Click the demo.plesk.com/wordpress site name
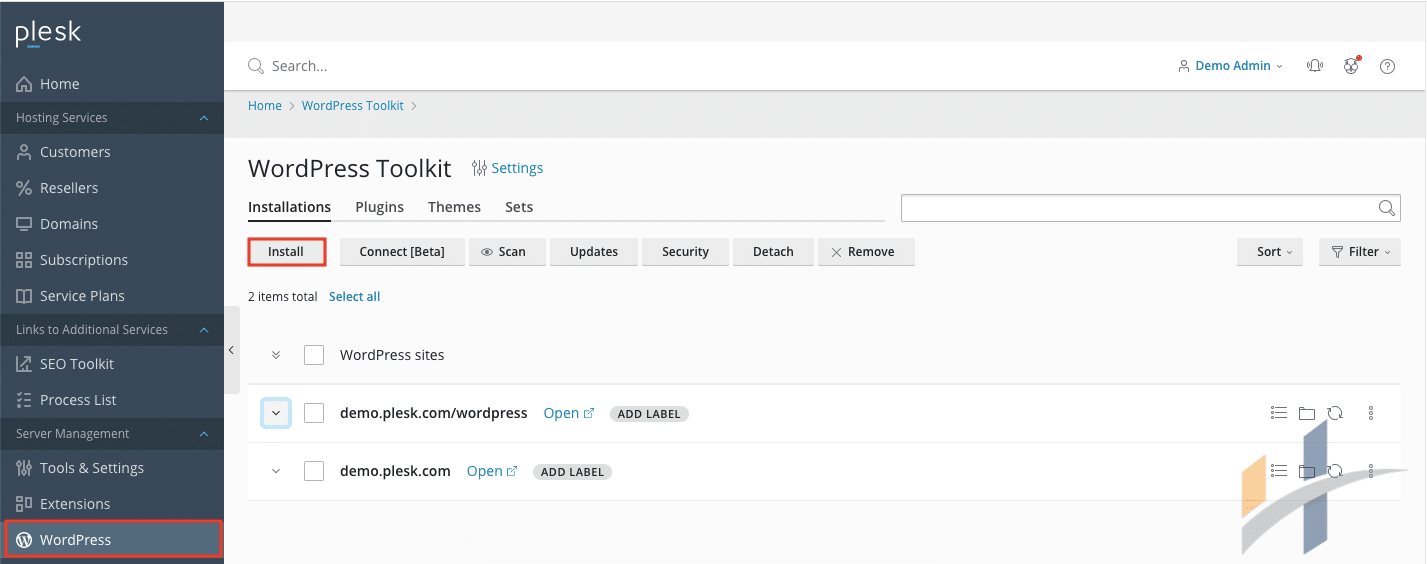1427x564 pixels. click(x=434, y=413)
